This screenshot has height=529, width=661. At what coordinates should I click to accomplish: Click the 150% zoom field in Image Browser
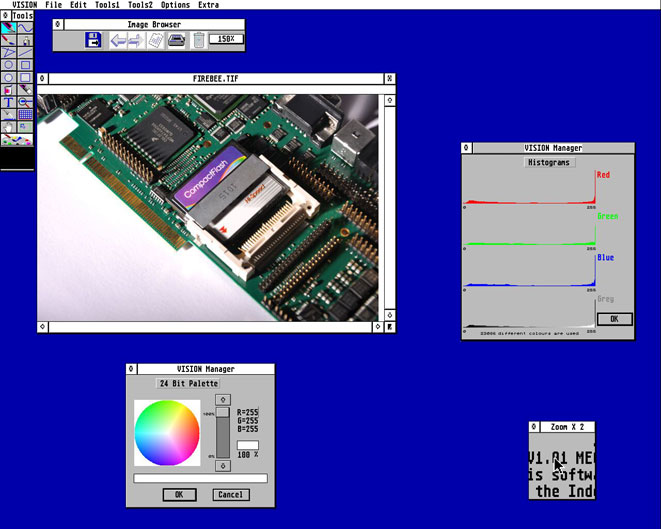coord(226,39)
